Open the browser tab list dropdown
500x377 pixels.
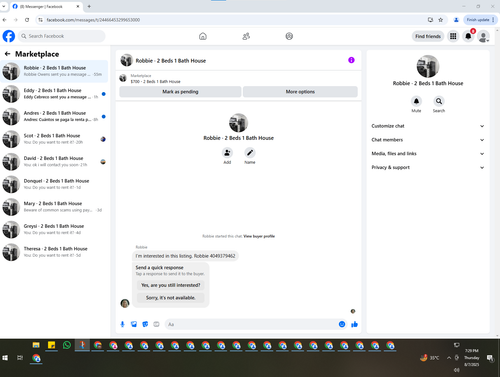[x=4, y=6]
